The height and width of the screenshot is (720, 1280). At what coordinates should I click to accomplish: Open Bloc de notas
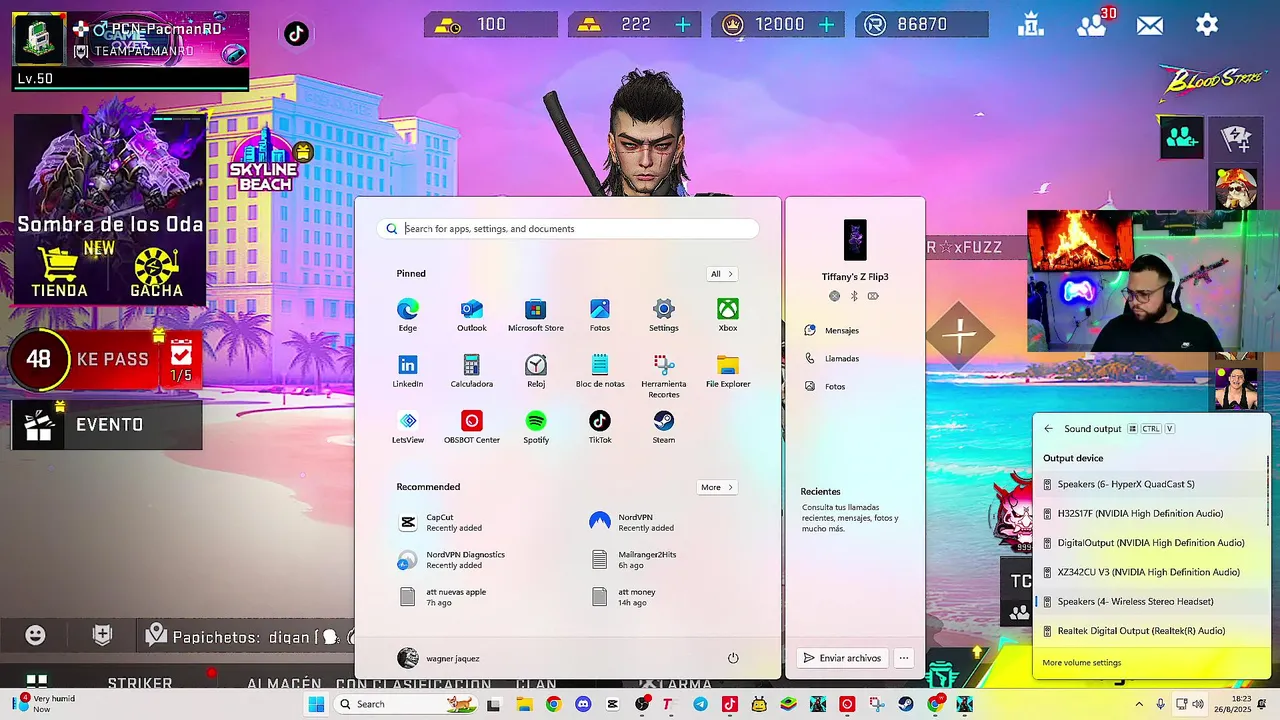click(x=599, y=371)
